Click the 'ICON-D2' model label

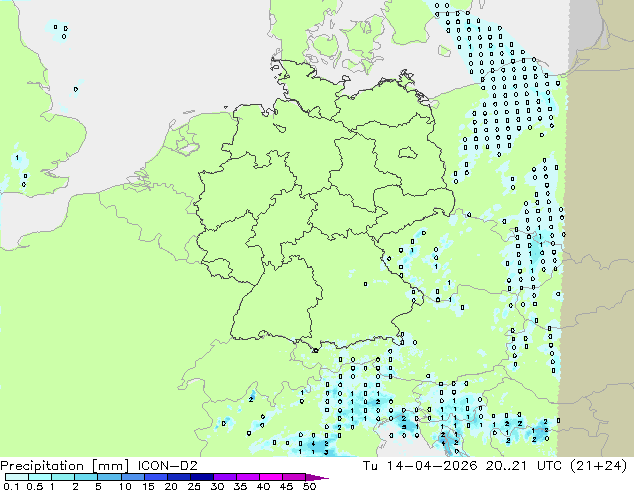click(167, 466)
